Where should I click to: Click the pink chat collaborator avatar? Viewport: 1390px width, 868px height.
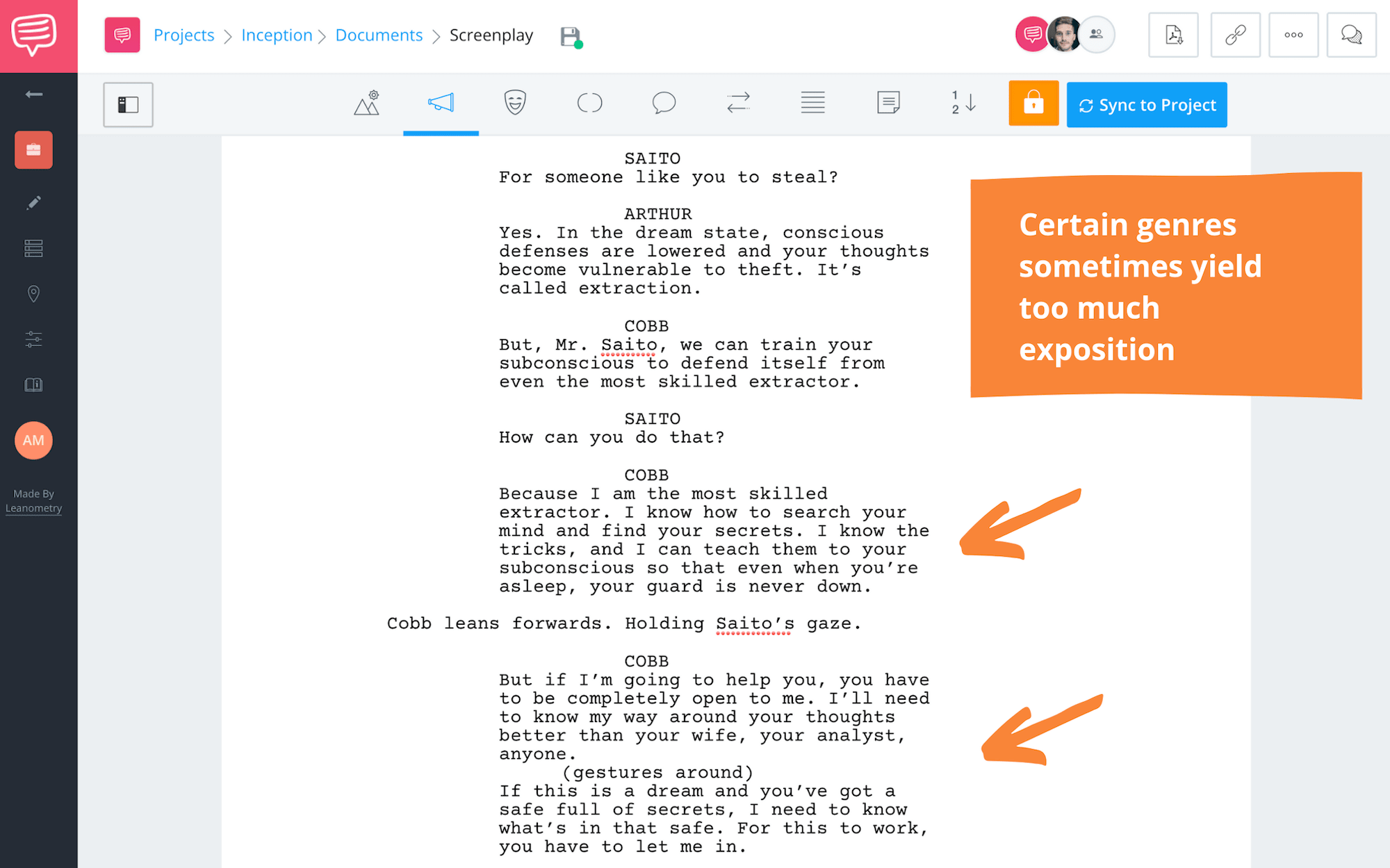point(1031,34)
